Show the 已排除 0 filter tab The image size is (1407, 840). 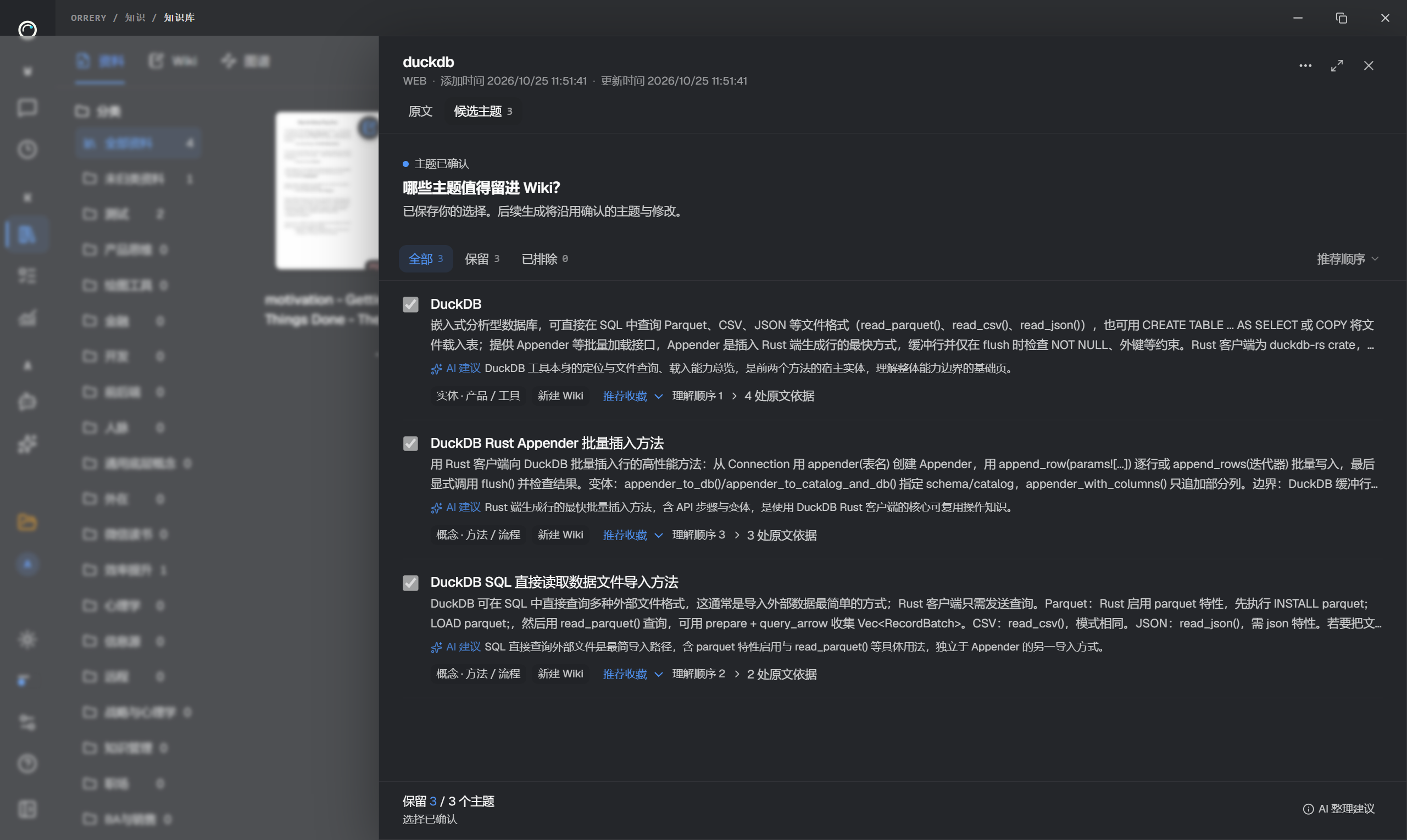[x=544, y=259]
